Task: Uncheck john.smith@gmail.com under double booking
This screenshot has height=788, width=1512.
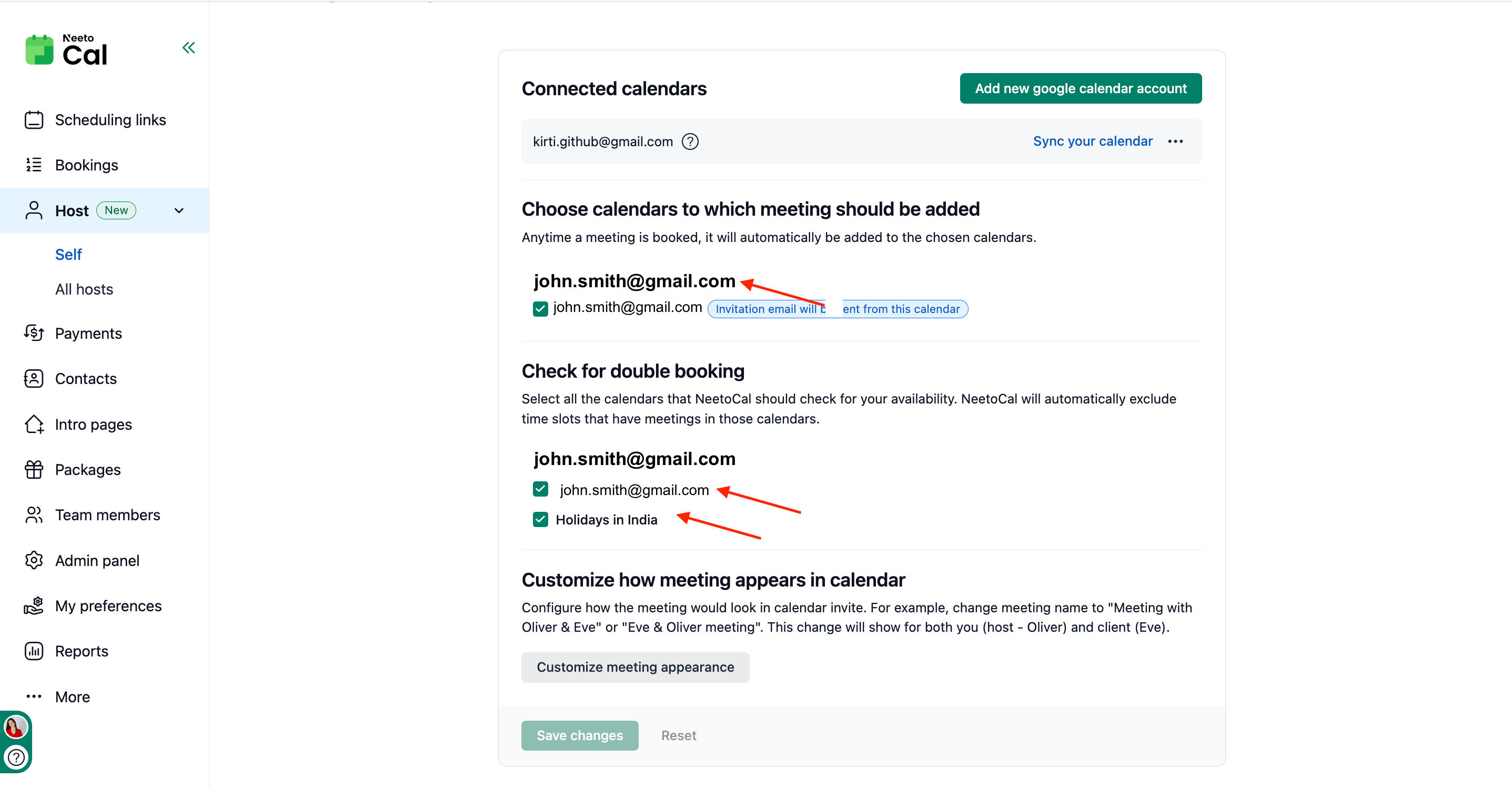Action: pyautogui.click(x=540, y=489)
